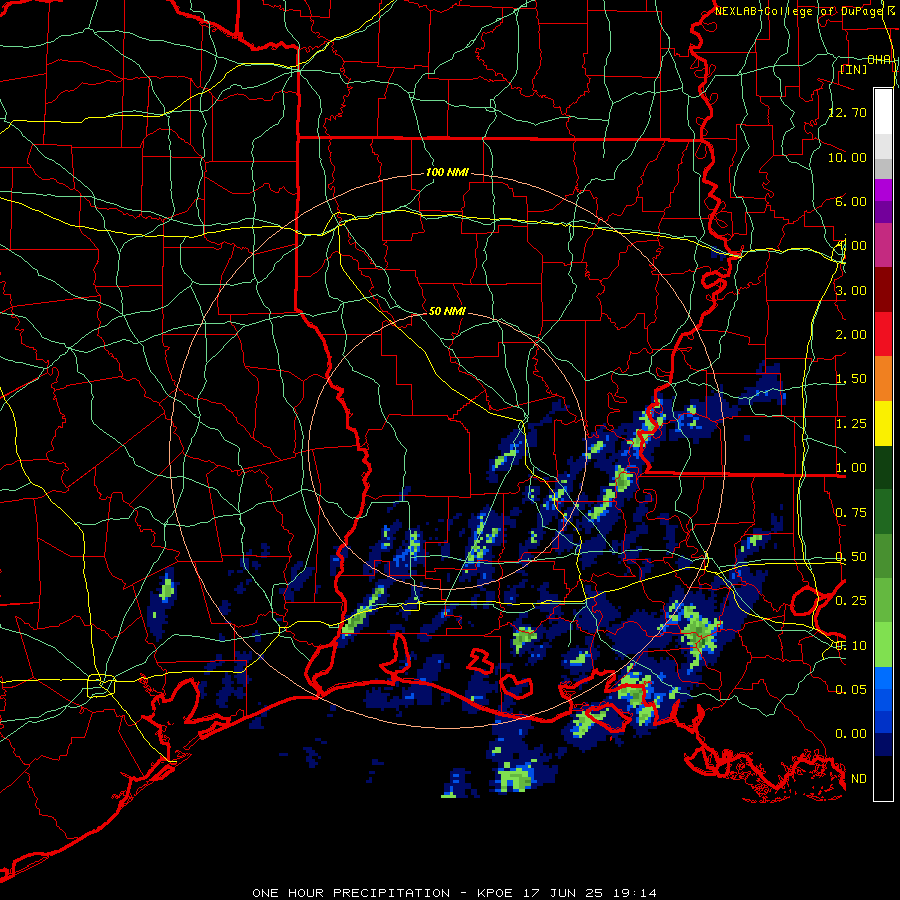Select the black ND swatch at legend bottom
900x900 pixels.
click(883, 778)
